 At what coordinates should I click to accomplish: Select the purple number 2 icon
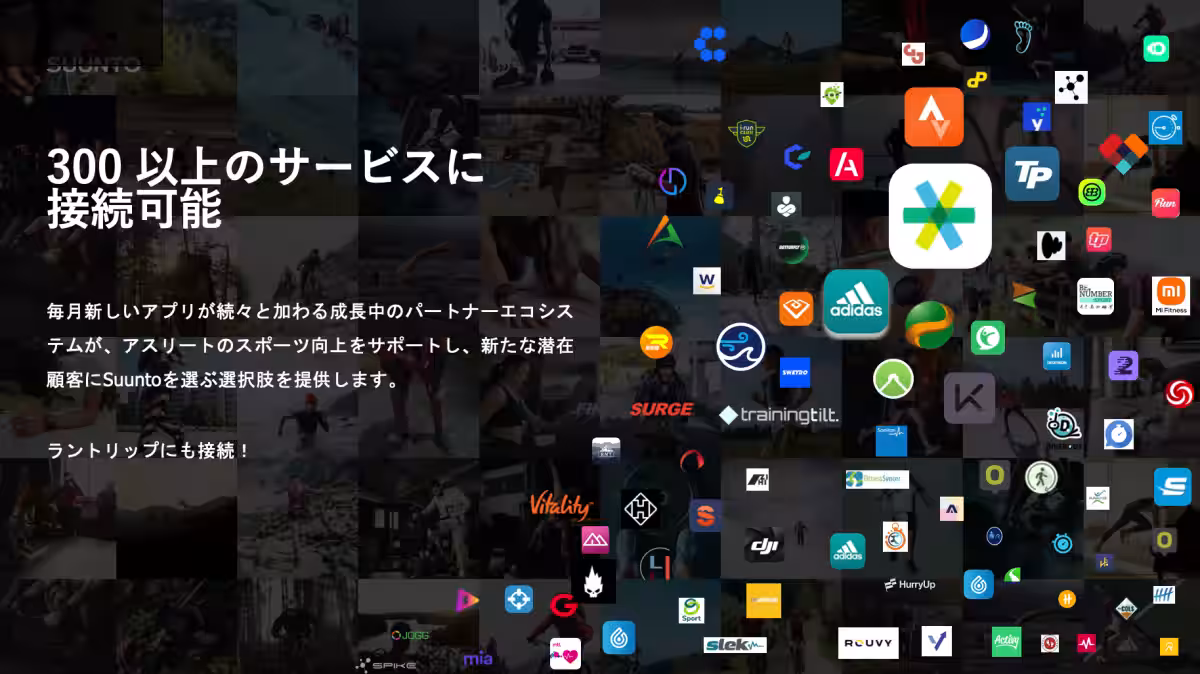[x=1123, y=366]
